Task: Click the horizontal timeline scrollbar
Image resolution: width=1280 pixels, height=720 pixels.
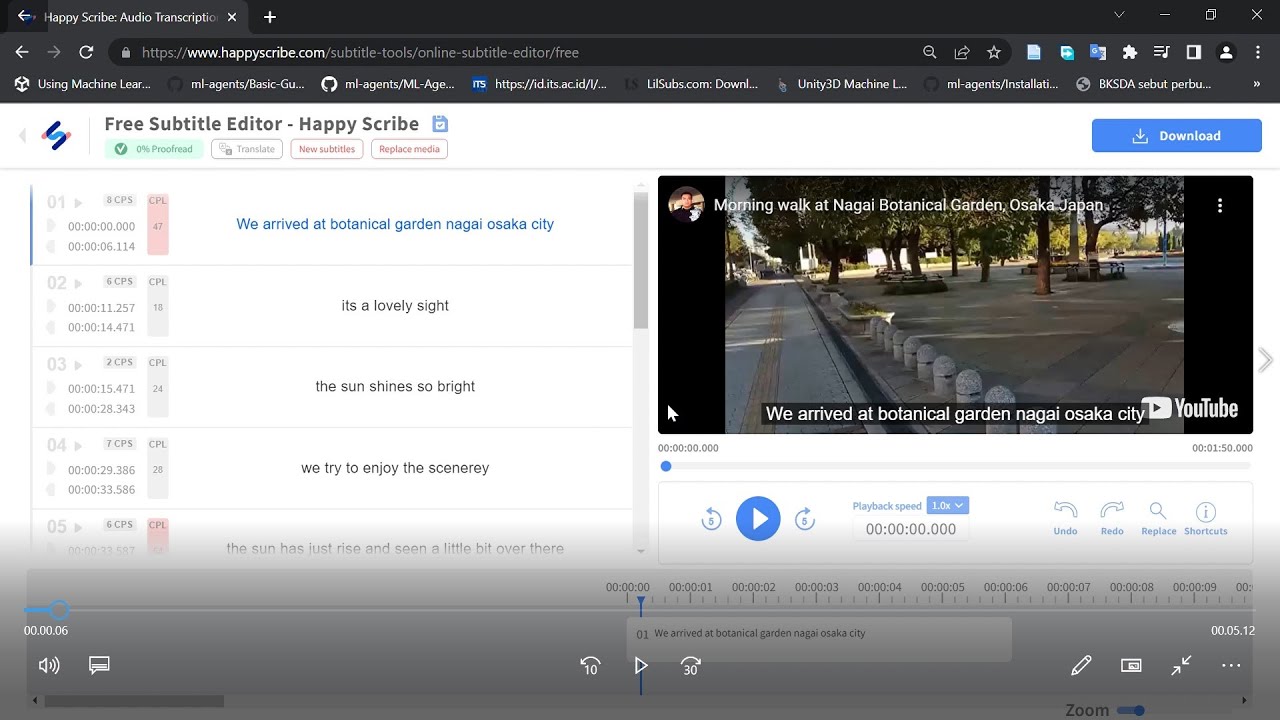Action: (134, 701)
